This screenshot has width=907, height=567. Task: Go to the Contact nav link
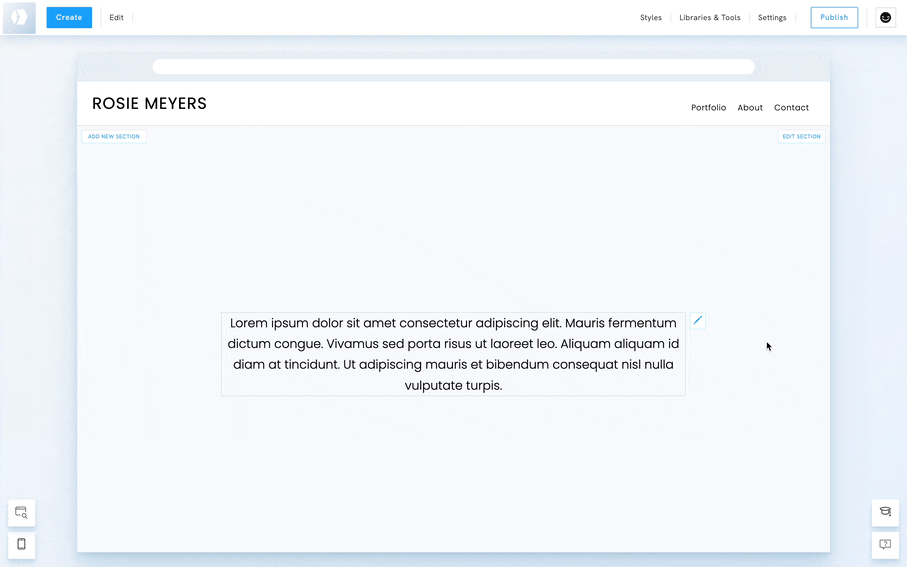click(791, 108)
